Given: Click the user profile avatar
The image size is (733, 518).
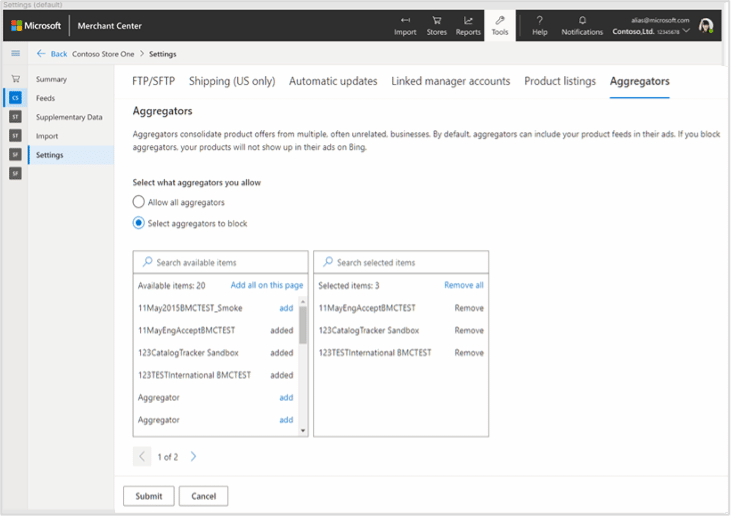Looking at the screenshot, I should [706, 26].
